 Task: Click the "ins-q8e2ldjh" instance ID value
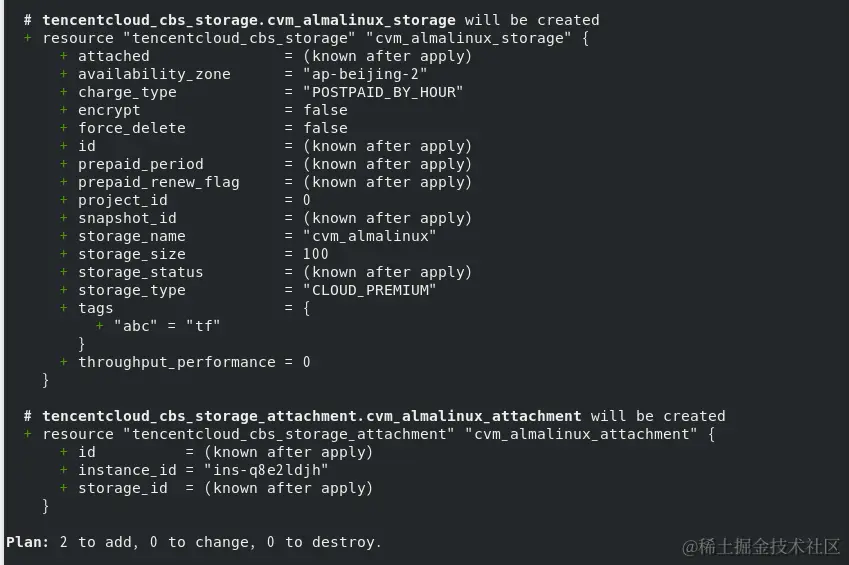[x=266, y=470]
